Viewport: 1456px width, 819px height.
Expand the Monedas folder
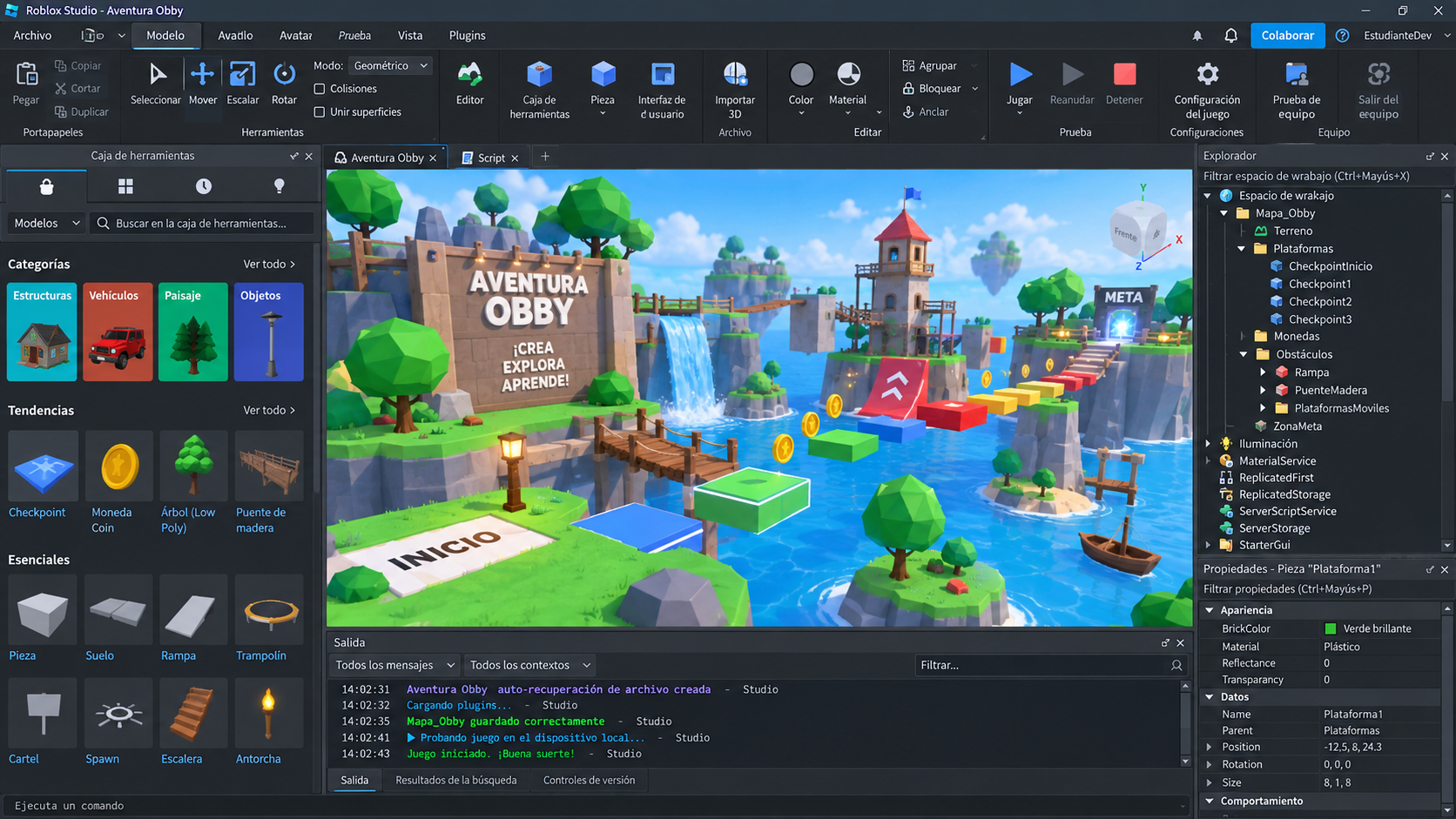click(x=1243, y=337)
